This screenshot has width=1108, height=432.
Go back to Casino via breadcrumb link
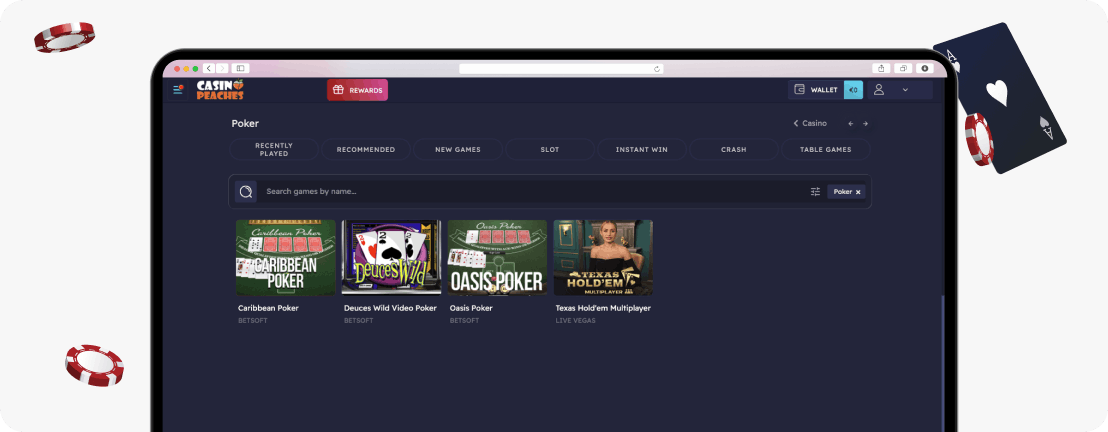pyautogui.click(x=811, y=123)
